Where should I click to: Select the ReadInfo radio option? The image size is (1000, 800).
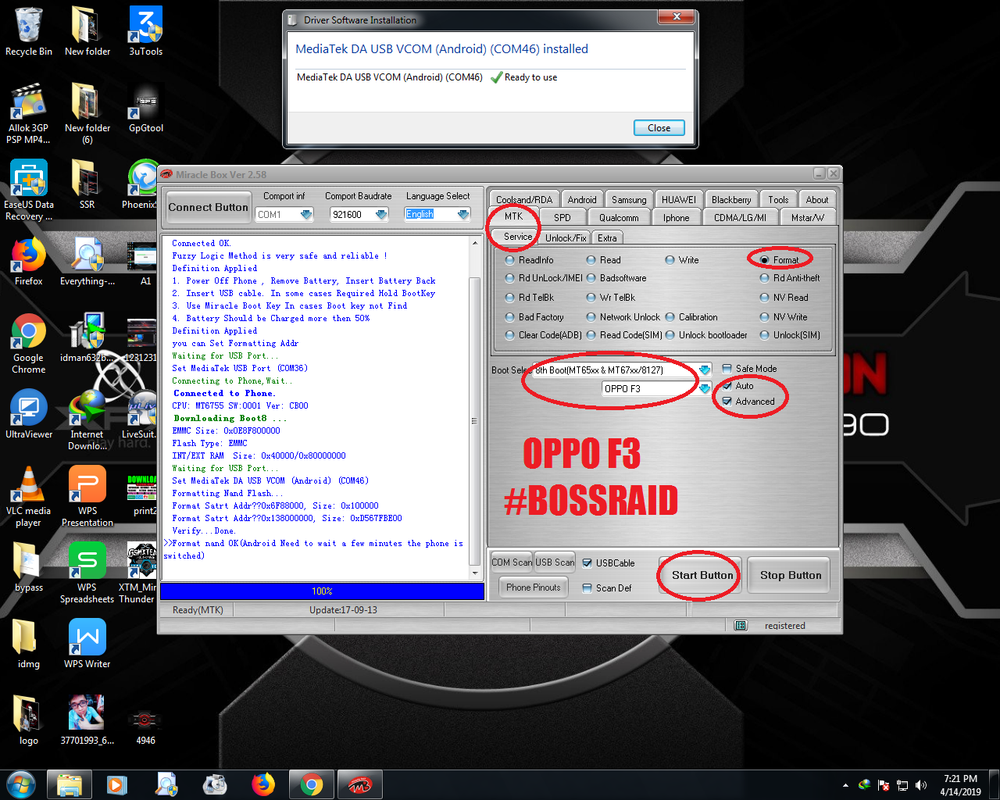tap(529, 260)
